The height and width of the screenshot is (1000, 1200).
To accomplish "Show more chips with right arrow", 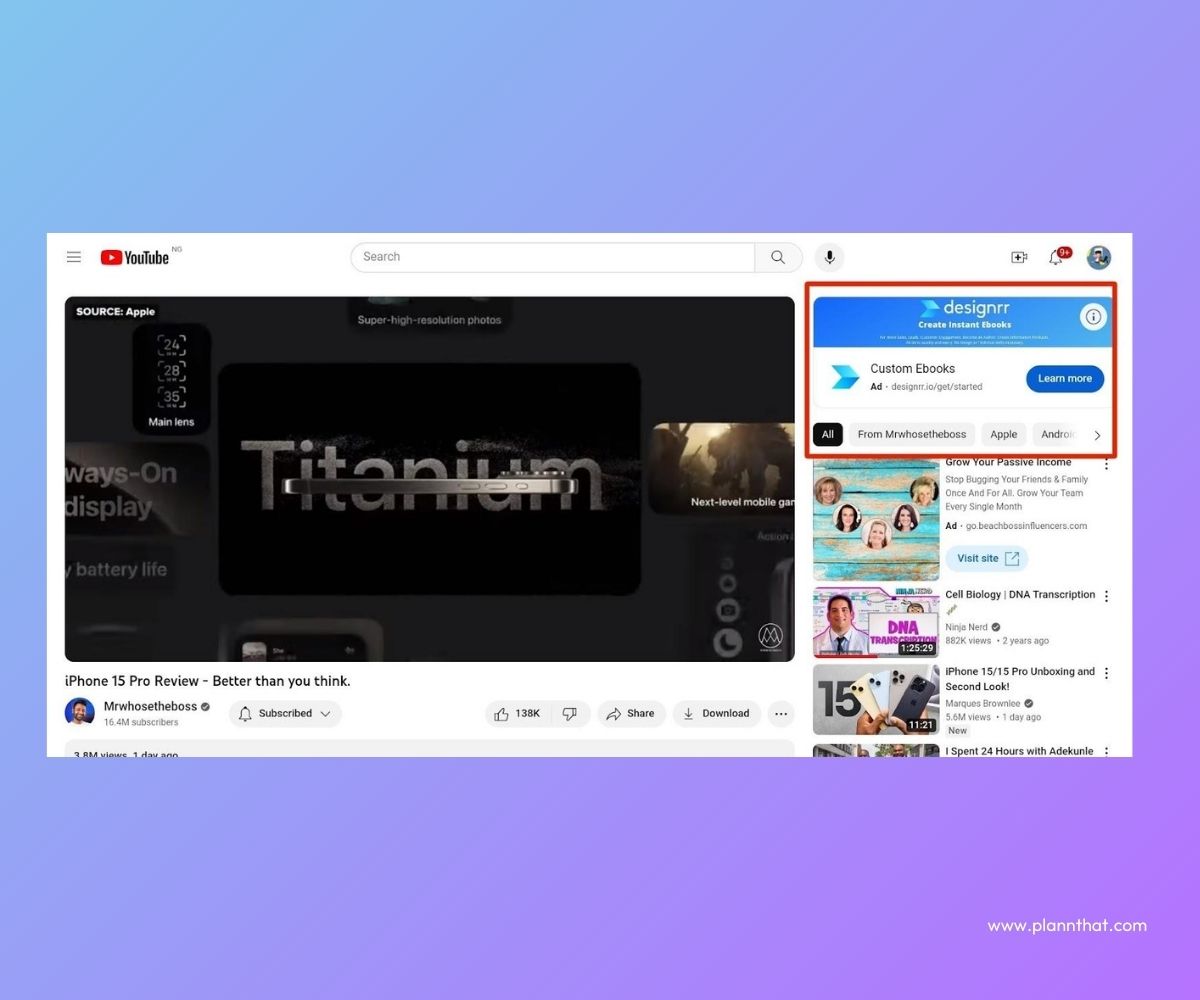I will [x=1097, y=435].
